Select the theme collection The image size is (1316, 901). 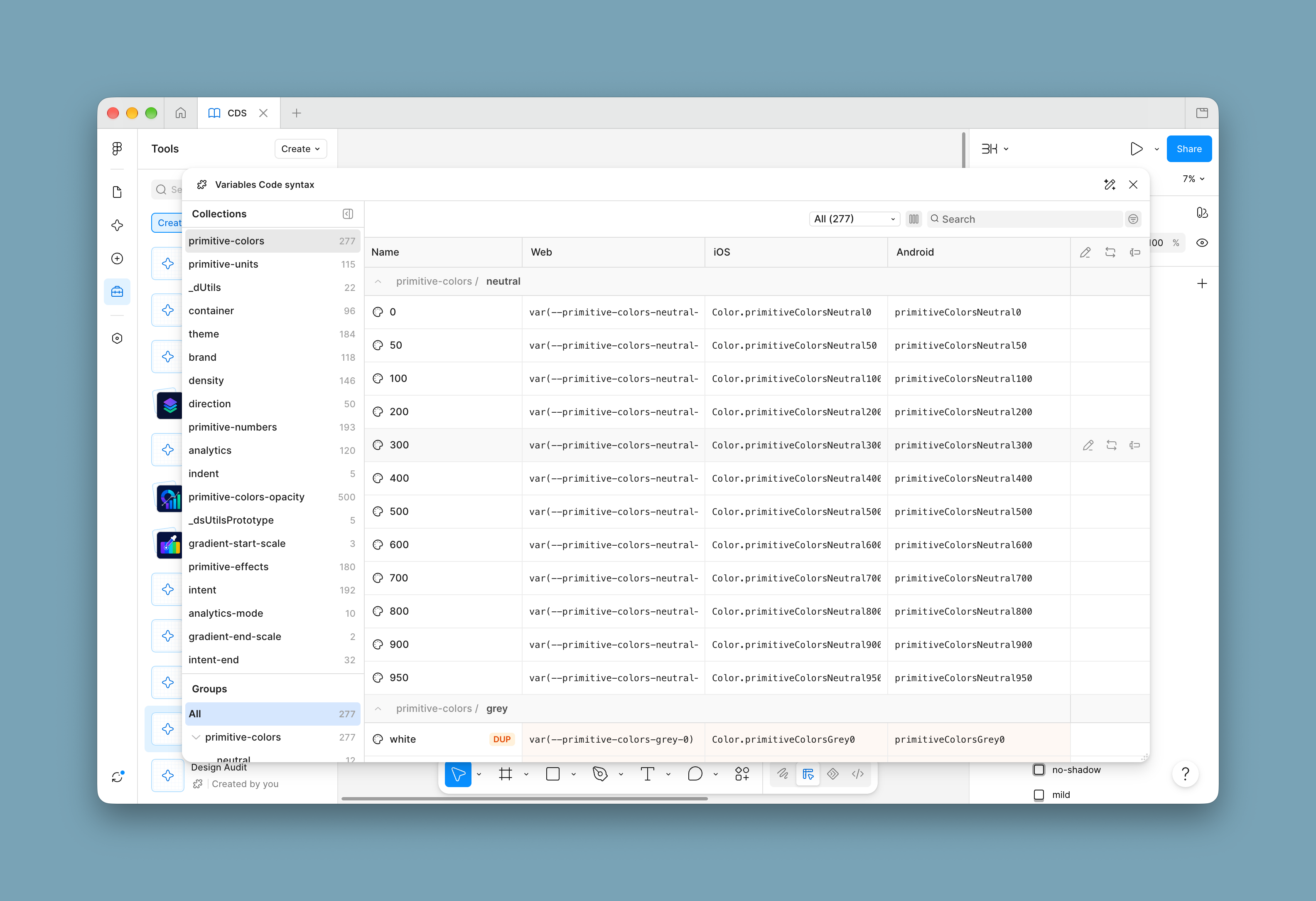pos(273,334)
